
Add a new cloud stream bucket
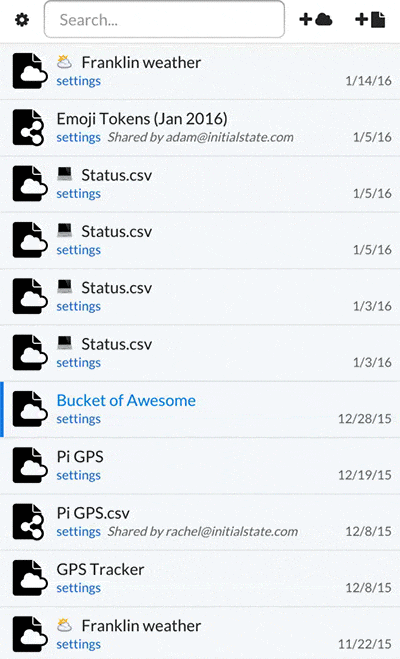[x=316, y=19]
